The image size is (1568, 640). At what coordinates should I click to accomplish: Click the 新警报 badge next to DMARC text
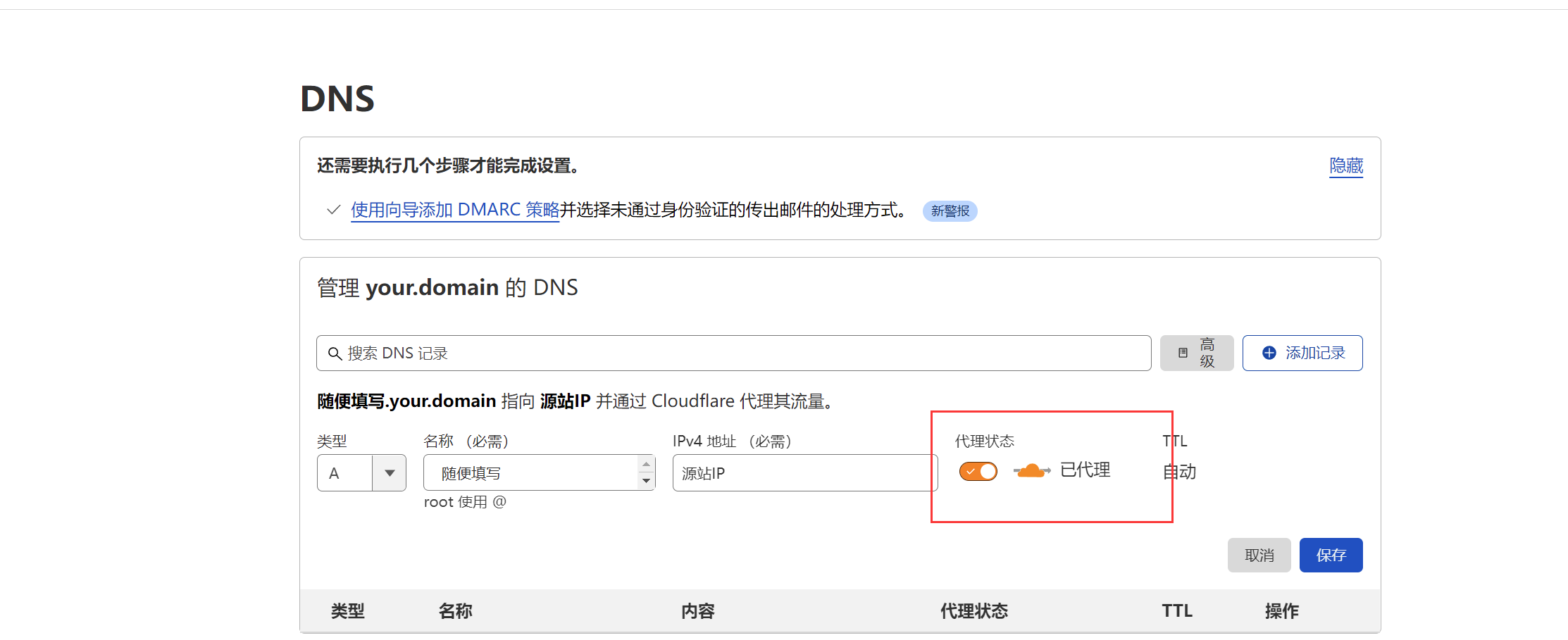[x=950, y=211]
